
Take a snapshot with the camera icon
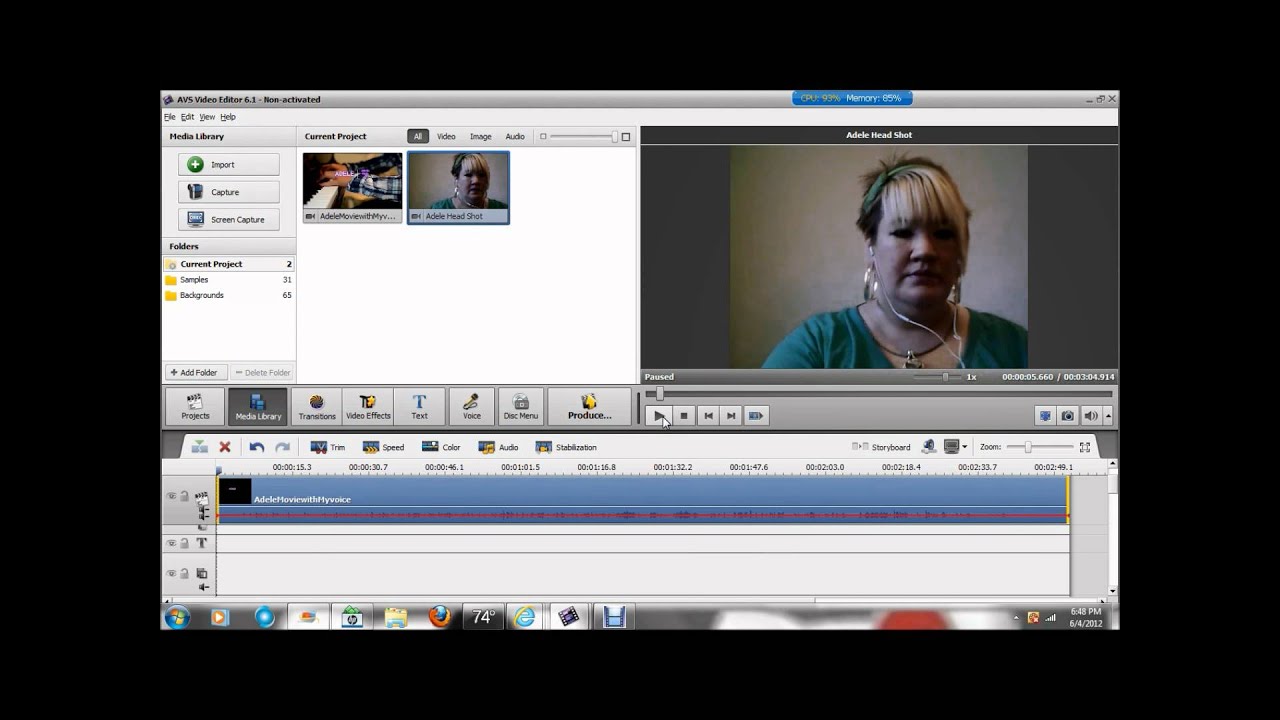click(1068, 416)
